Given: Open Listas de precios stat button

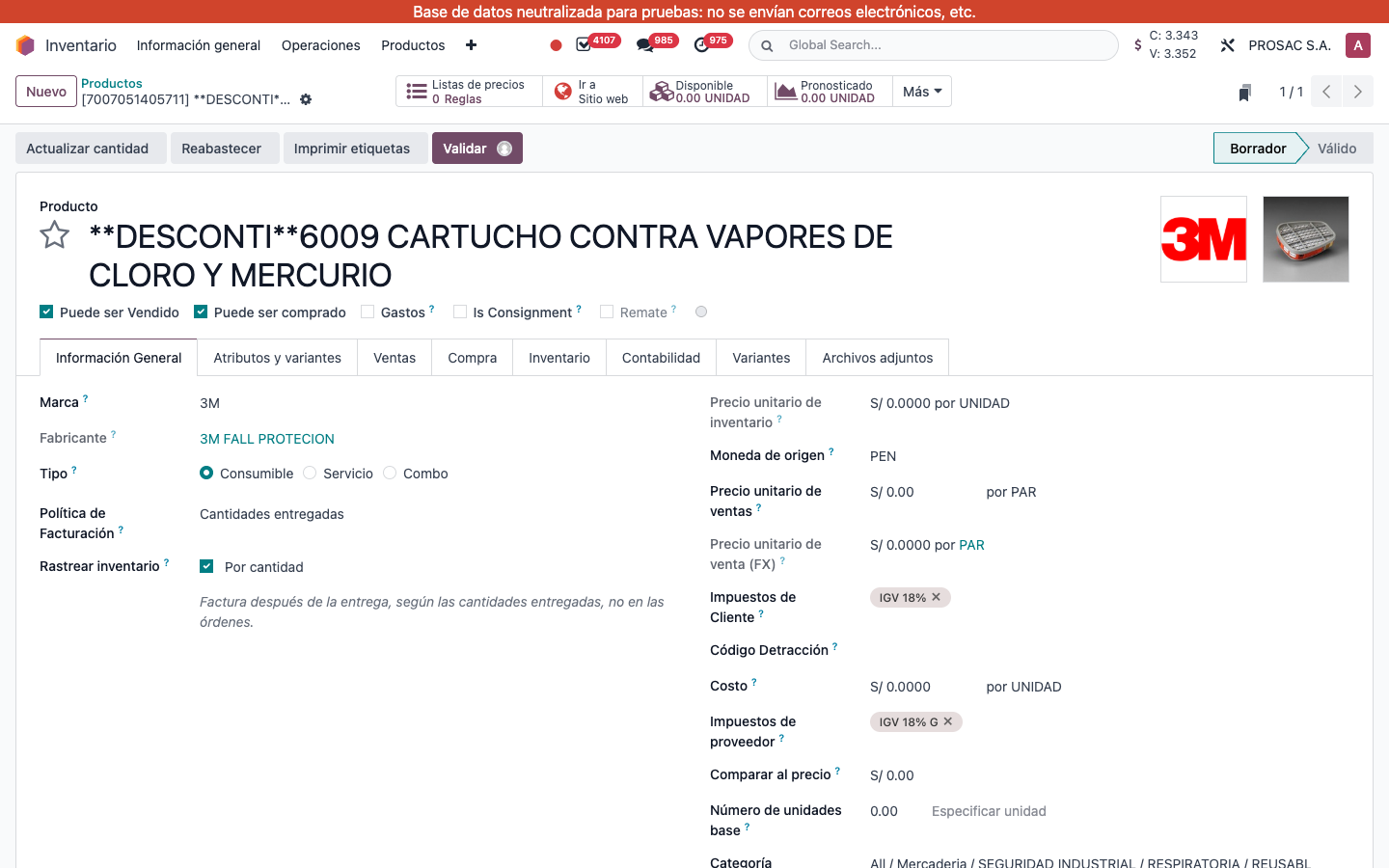Looking at the screenshot, I should (x=469, y=92).
